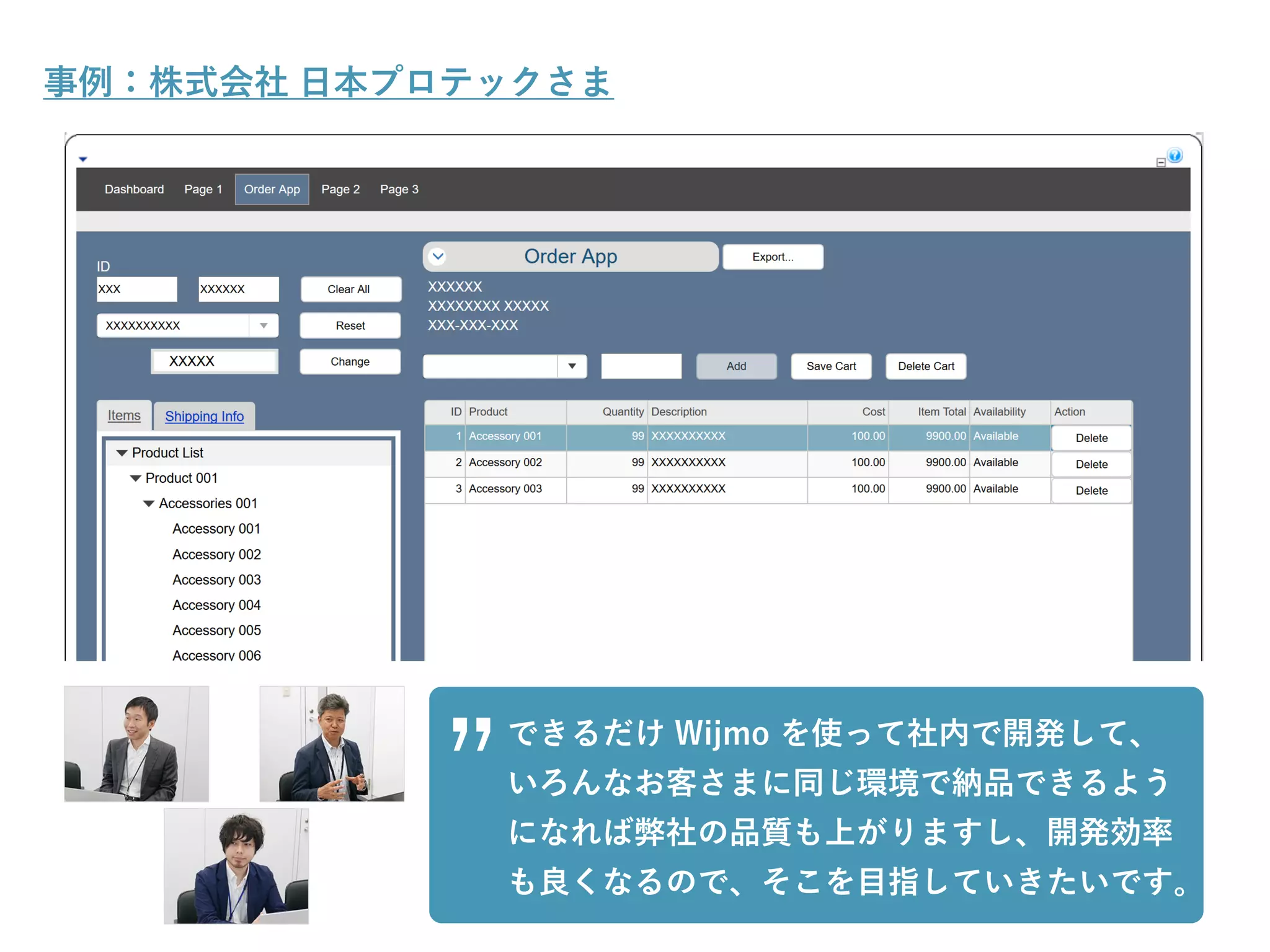Viewport: 1270px width, 952px height.
Task: Click the Add button
Action: click(x=736, y=366)
